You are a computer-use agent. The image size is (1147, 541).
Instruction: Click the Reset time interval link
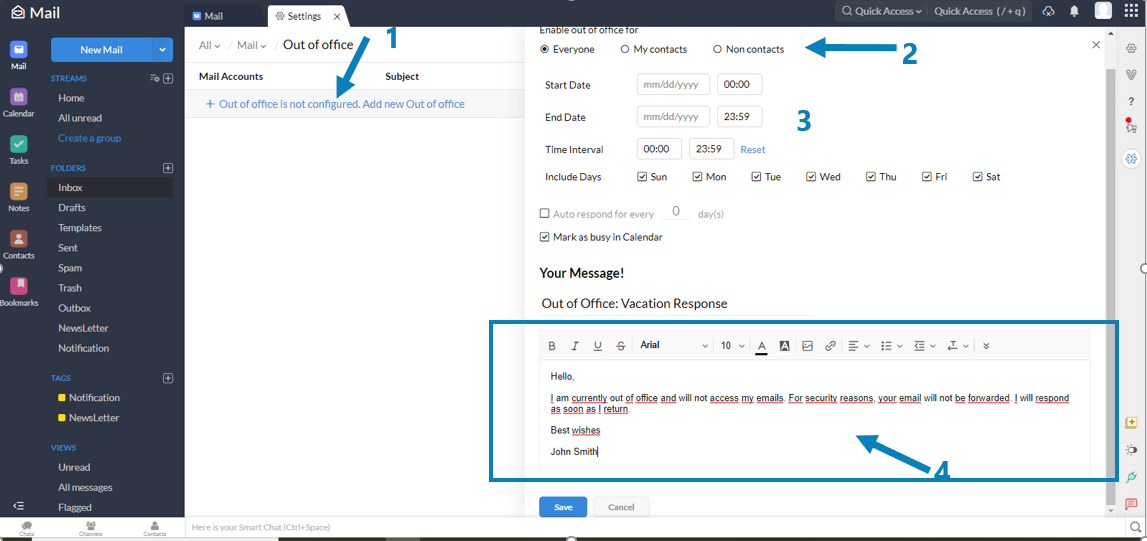(753, 149)
